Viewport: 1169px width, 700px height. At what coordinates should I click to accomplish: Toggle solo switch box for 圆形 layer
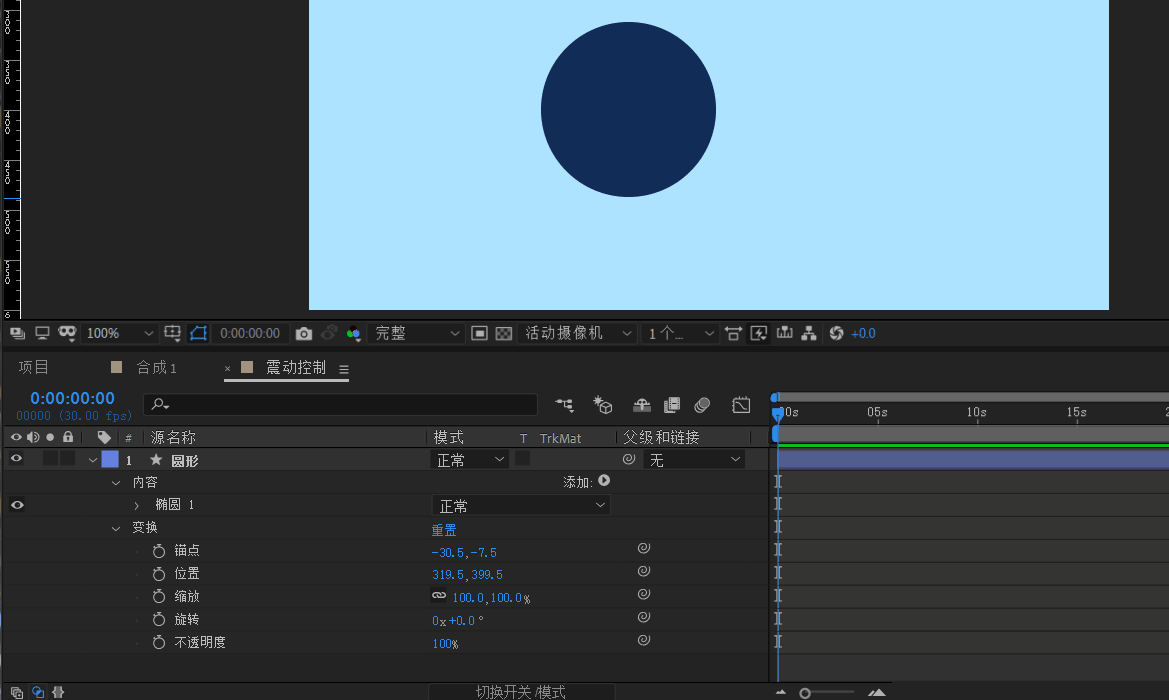click(x=50, y=458)
